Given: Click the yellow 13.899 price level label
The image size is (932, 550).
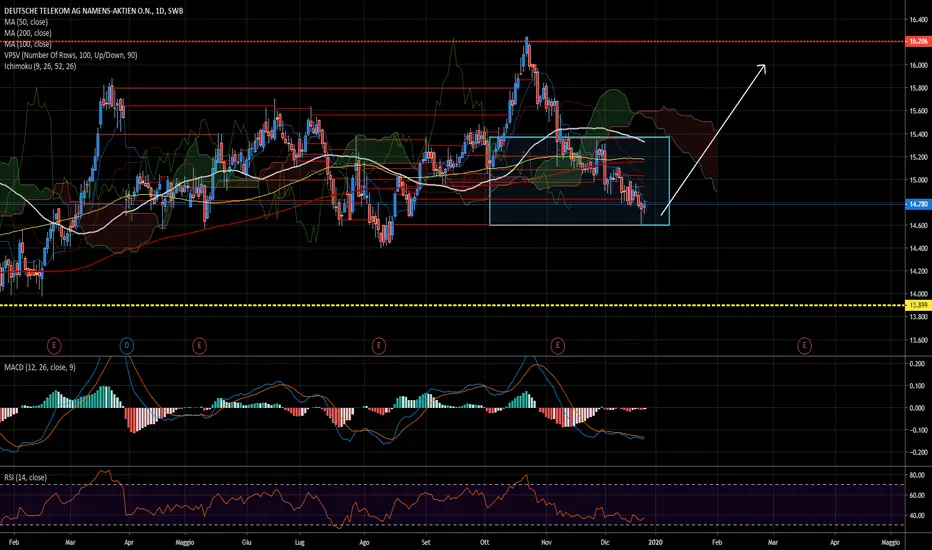Looking at the screenshot, I should 917,305.
